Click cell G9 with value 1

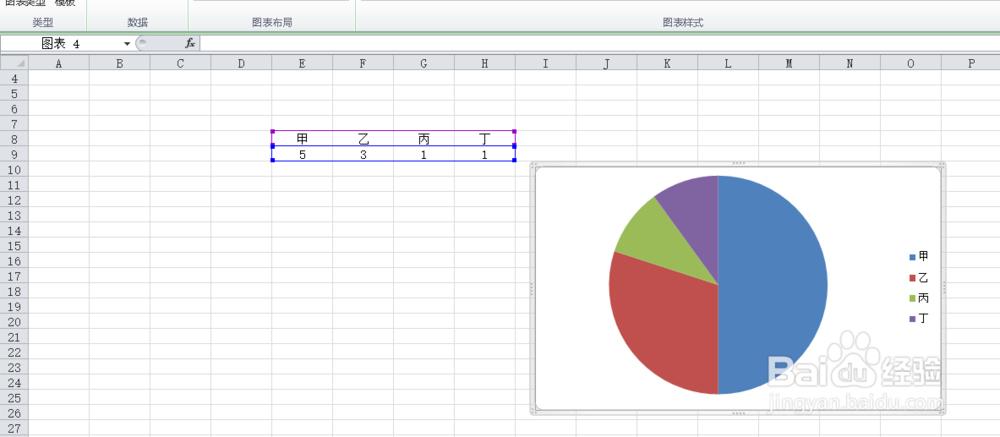click(424, 154)
